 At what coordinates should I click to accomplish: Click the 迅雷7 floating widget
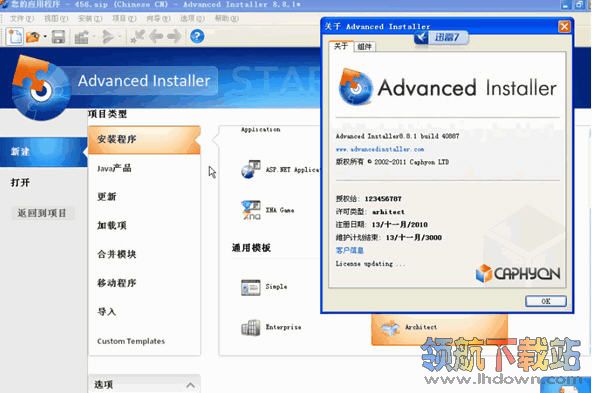(441, 37)
